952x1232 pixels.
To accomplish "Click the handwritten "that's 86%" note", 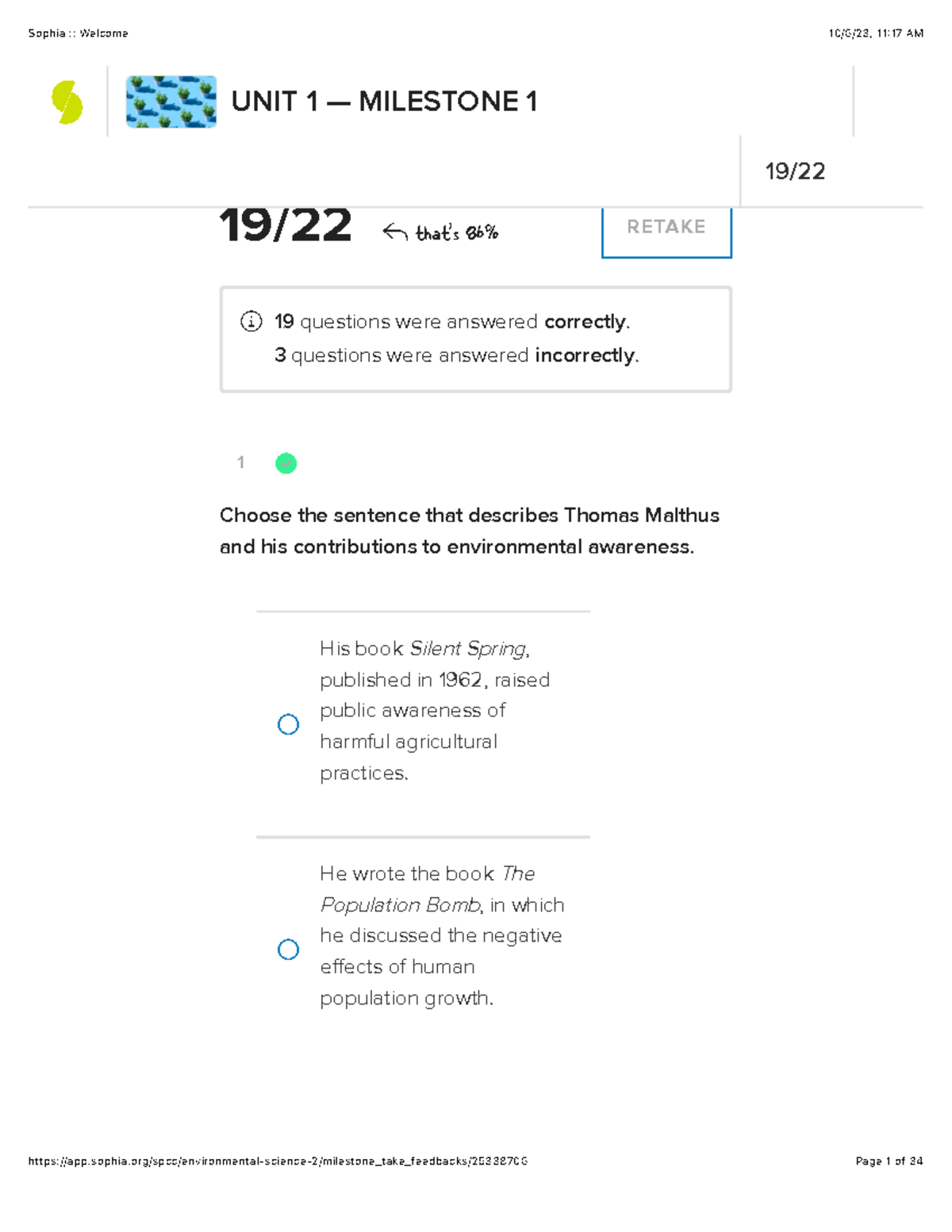I will [x=457, y=232].
